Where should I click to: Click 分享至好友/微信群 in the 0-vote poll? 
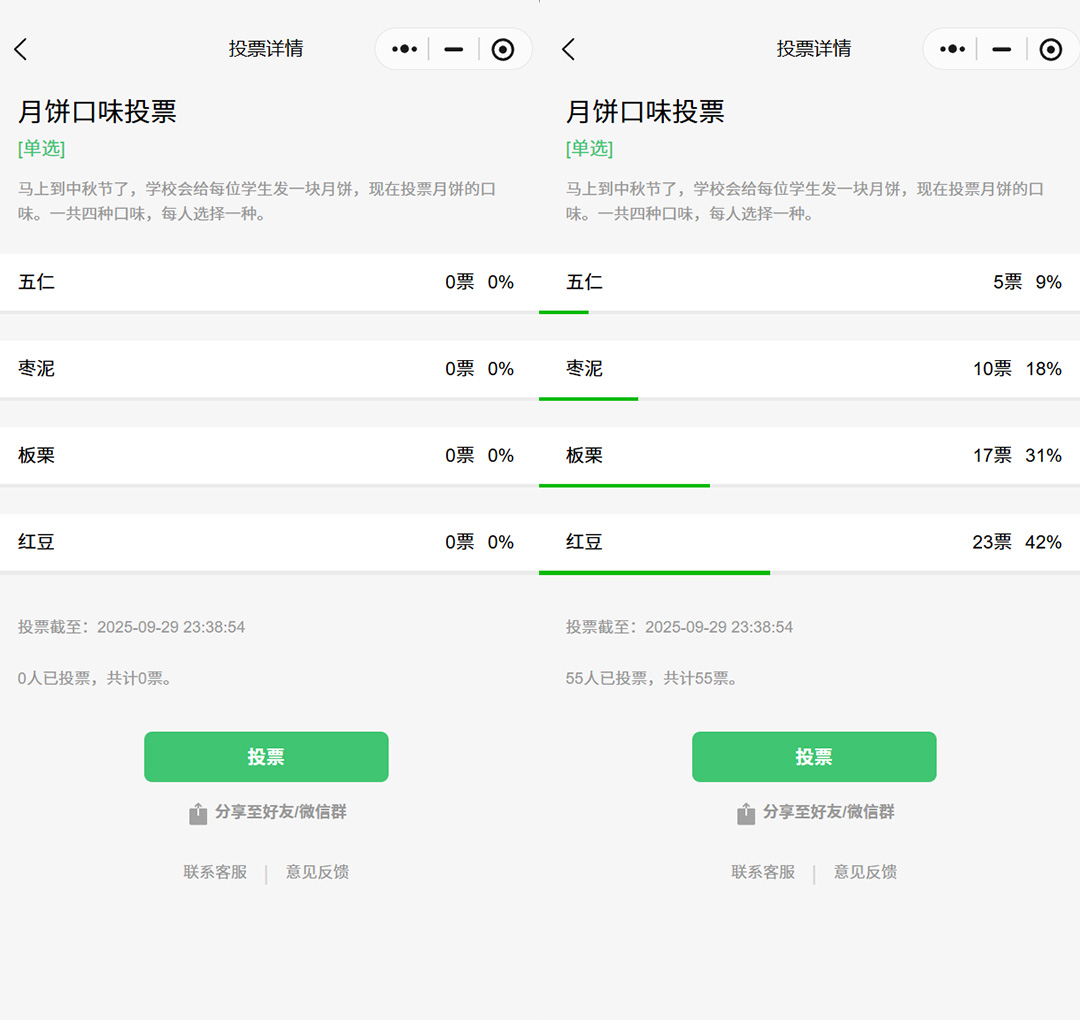[280, 812]
